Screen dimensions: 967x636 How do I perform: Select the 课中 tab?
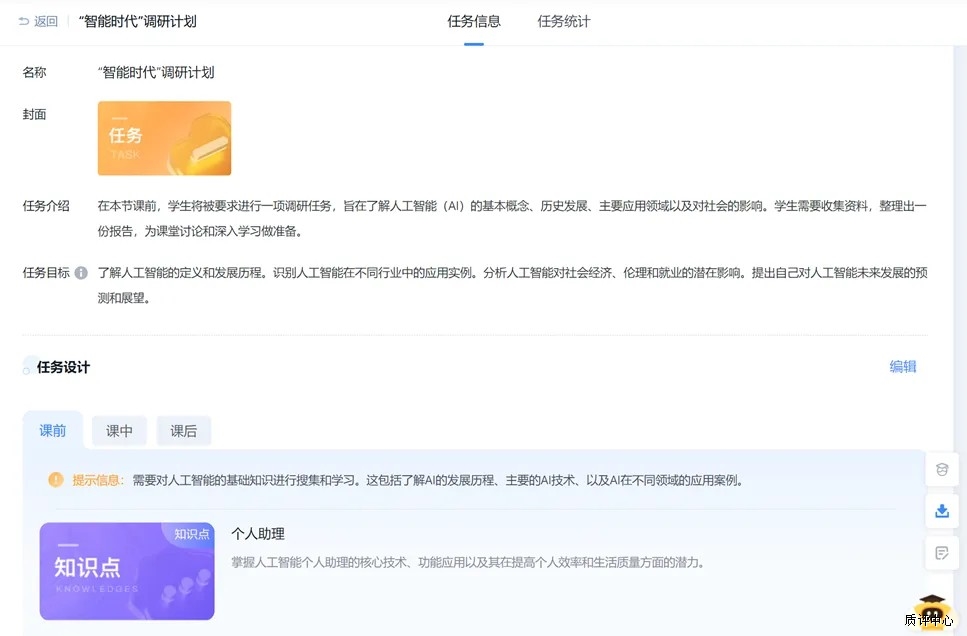click(119, 431)
